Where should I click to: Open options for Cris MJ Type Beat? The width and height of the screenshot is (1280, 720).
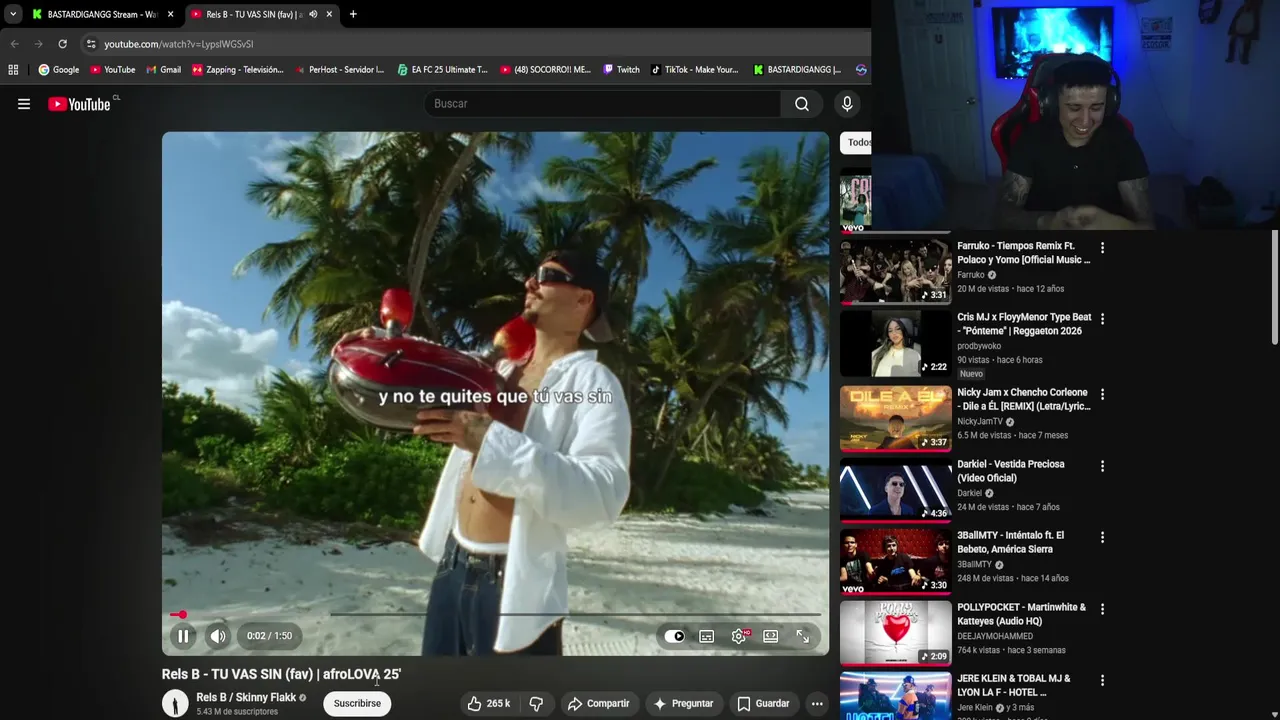[x=1102, y=319]
